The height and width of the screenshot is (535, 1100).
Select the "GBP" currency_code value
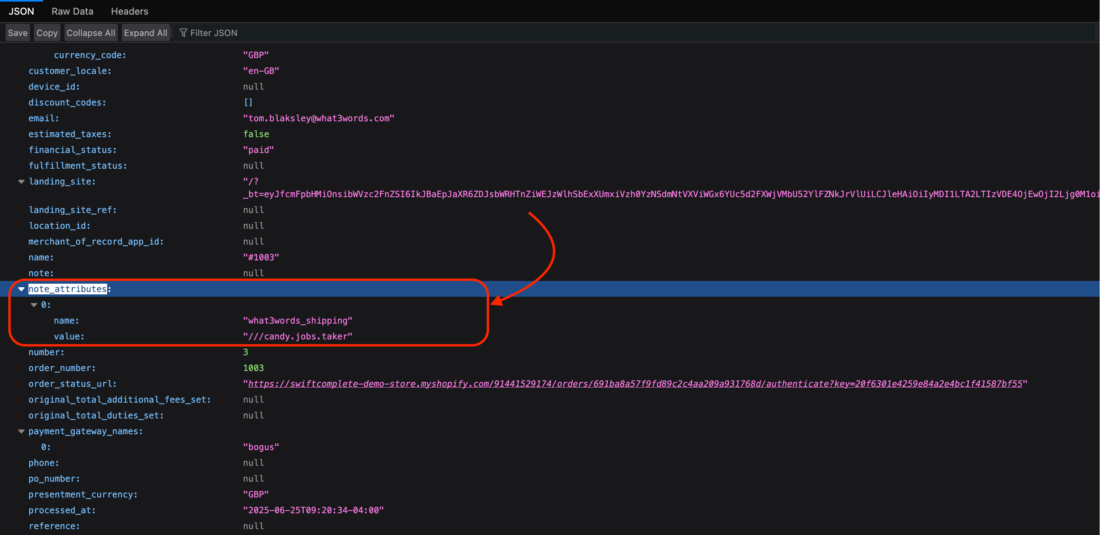click(x=256, y=55)
